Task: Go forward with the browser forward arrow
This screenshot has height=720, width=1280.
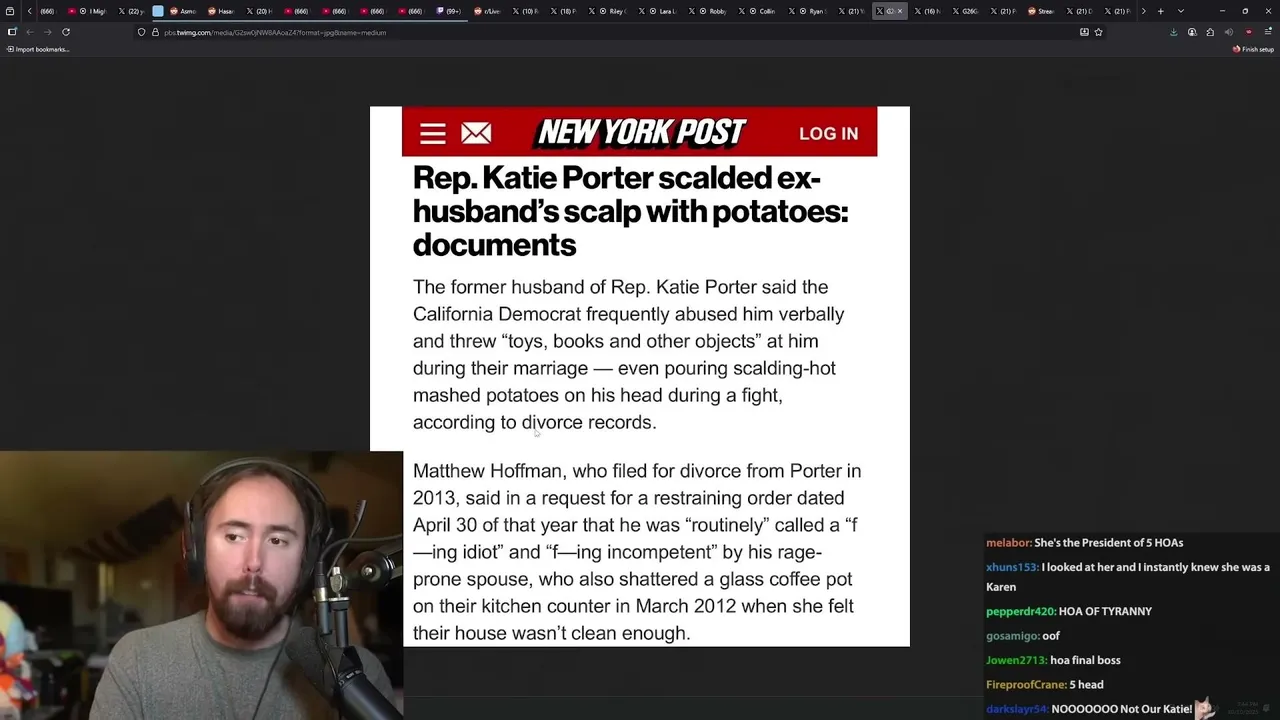Action: [x=47, y=32]
